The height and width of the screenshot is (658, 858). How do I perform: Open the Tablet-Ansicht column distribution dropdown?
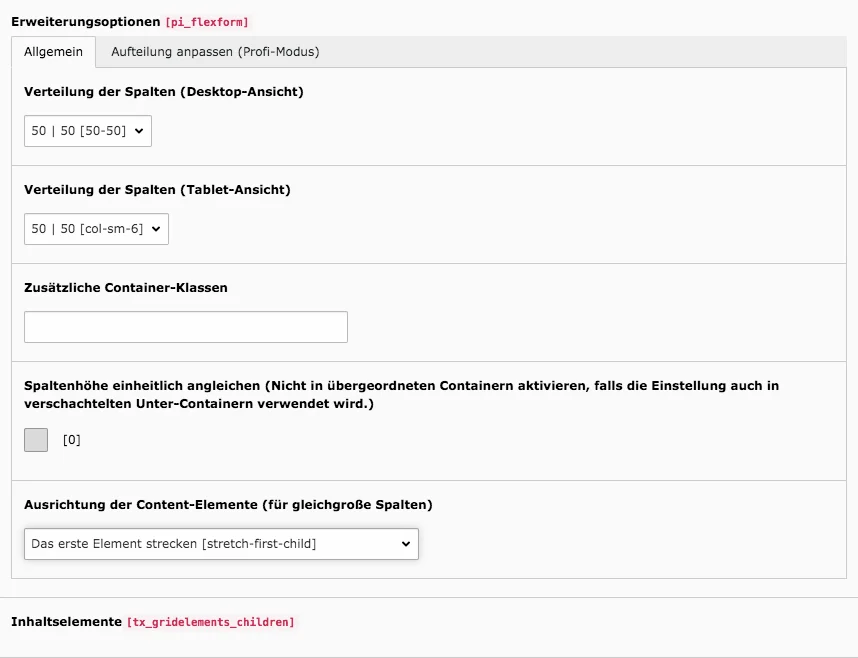[x=95, y=228]
